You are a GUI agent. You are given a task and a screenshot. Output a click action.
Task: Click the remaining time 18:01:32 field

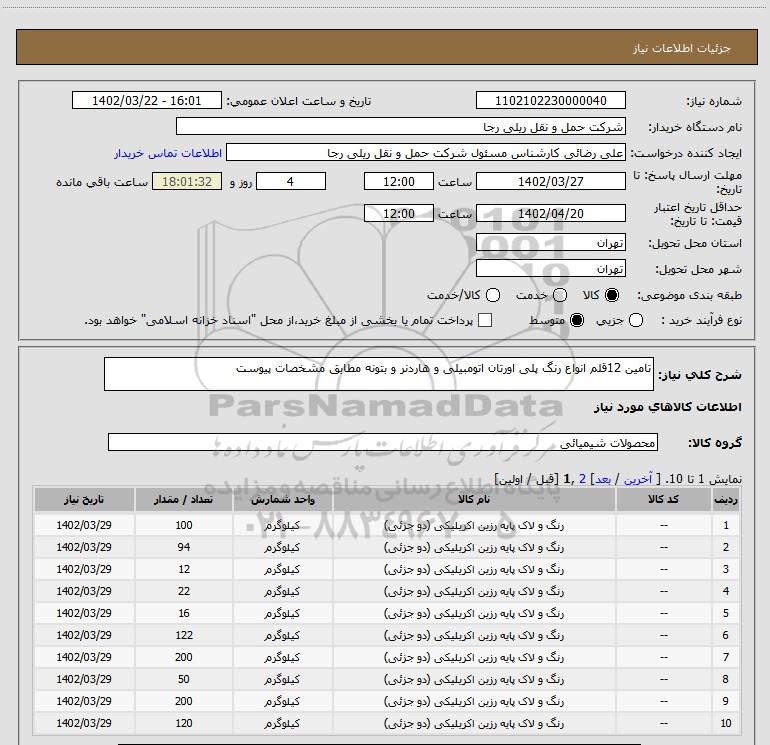pyautogui.click(x=187, y=181)
